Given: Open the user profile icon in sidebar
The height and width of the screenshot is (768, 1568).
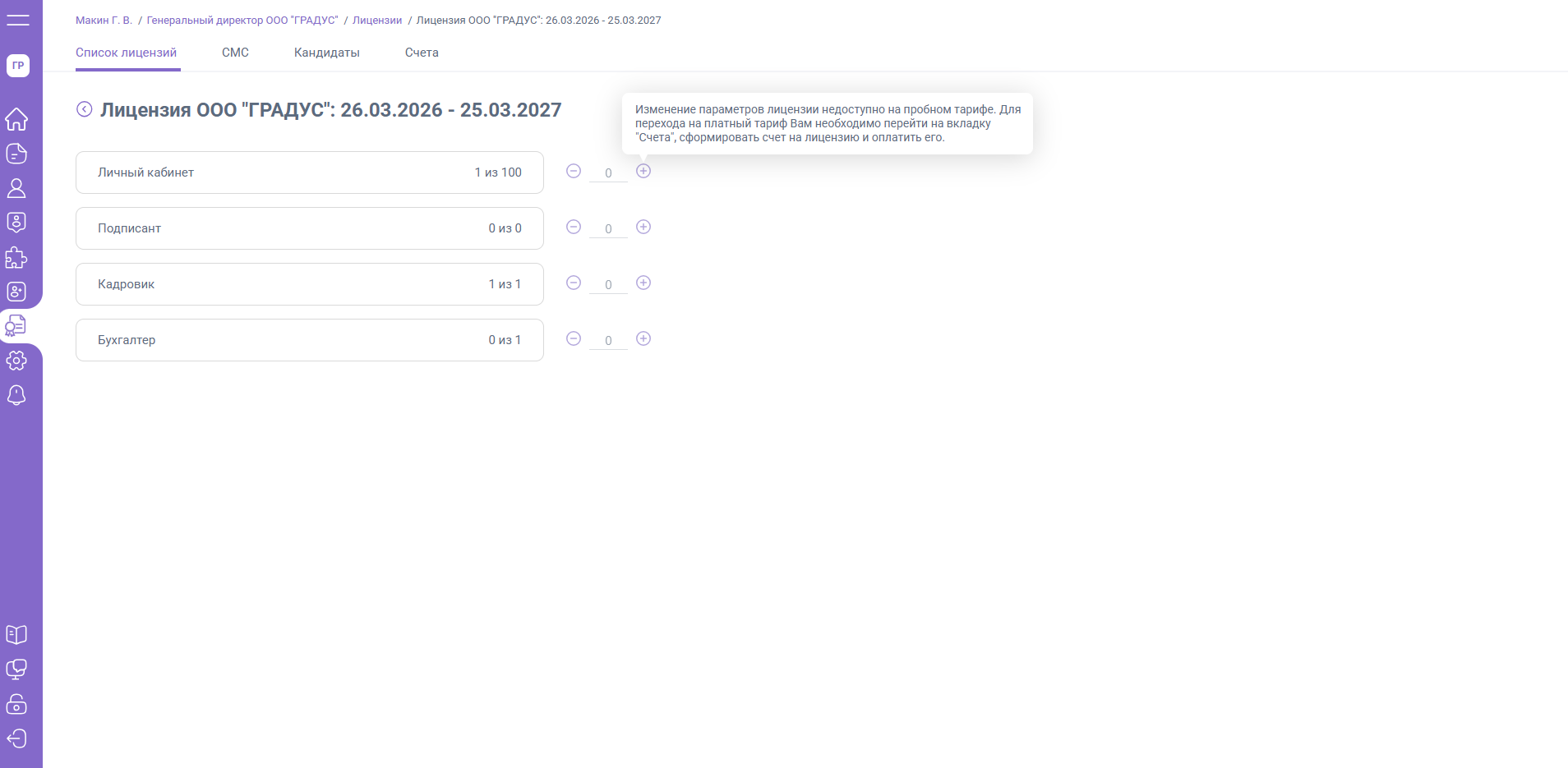Looking at the screenshot, I should tap(16, 188).
